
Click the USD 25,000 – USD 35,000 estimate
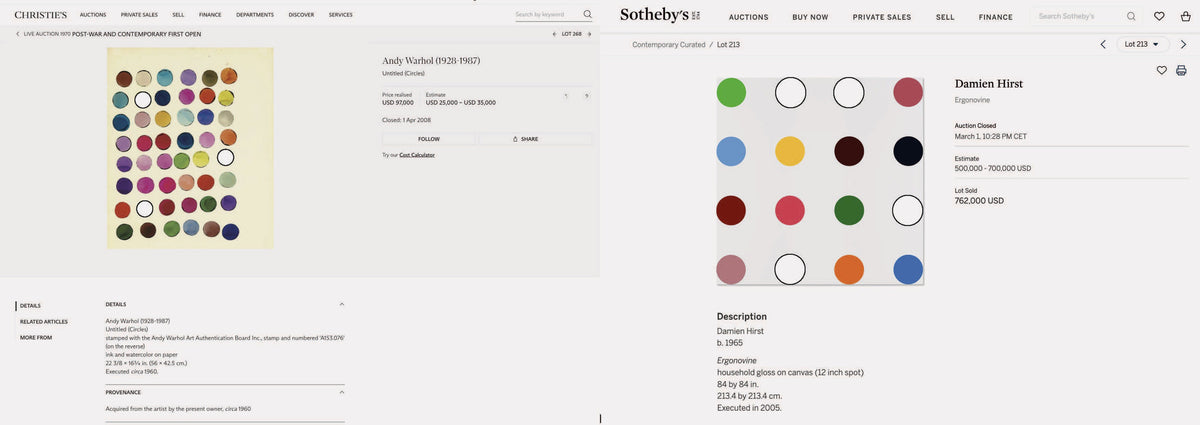pos(461,102)
